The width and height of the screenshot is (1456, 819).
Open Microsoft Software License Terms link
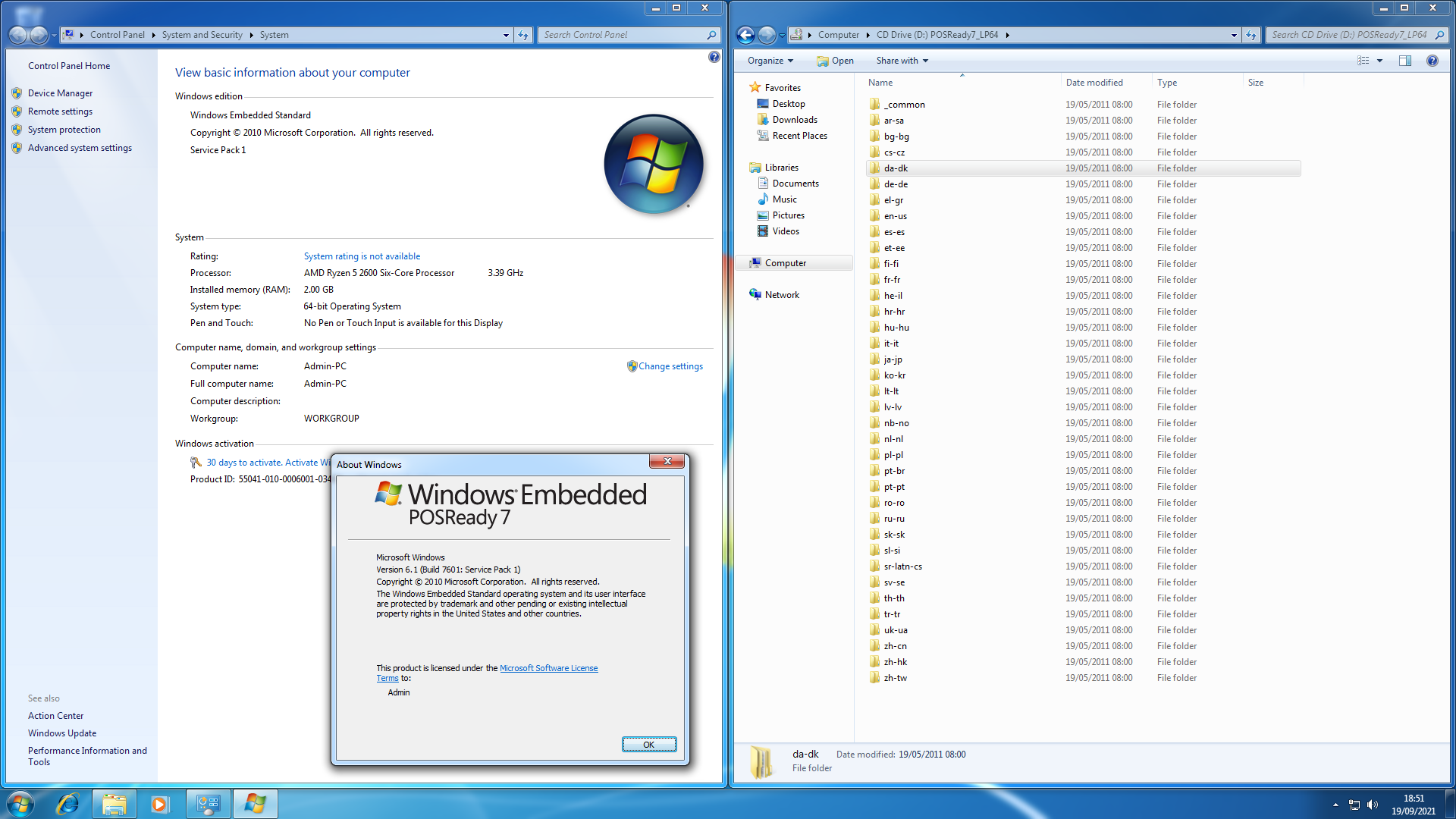548,668
